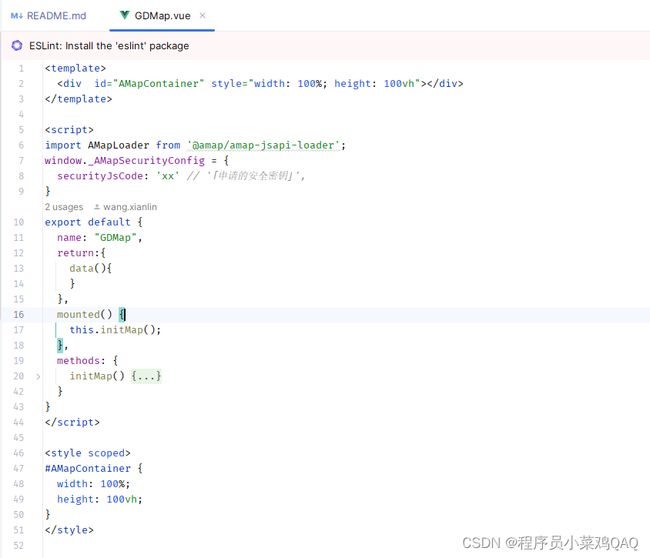Click 'height: 100vh;' style rule on line 49
This screenshot has width=650, height=558.
100,499
